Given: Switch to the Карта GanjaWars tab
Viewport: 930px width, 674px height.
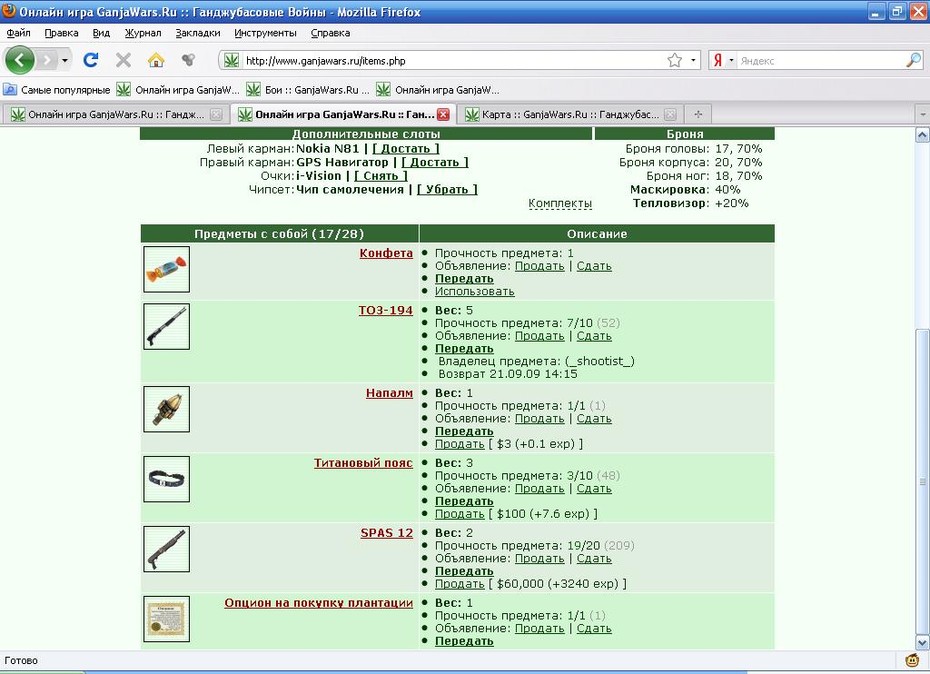Looking at the screenshot, I should pos(569,115).
